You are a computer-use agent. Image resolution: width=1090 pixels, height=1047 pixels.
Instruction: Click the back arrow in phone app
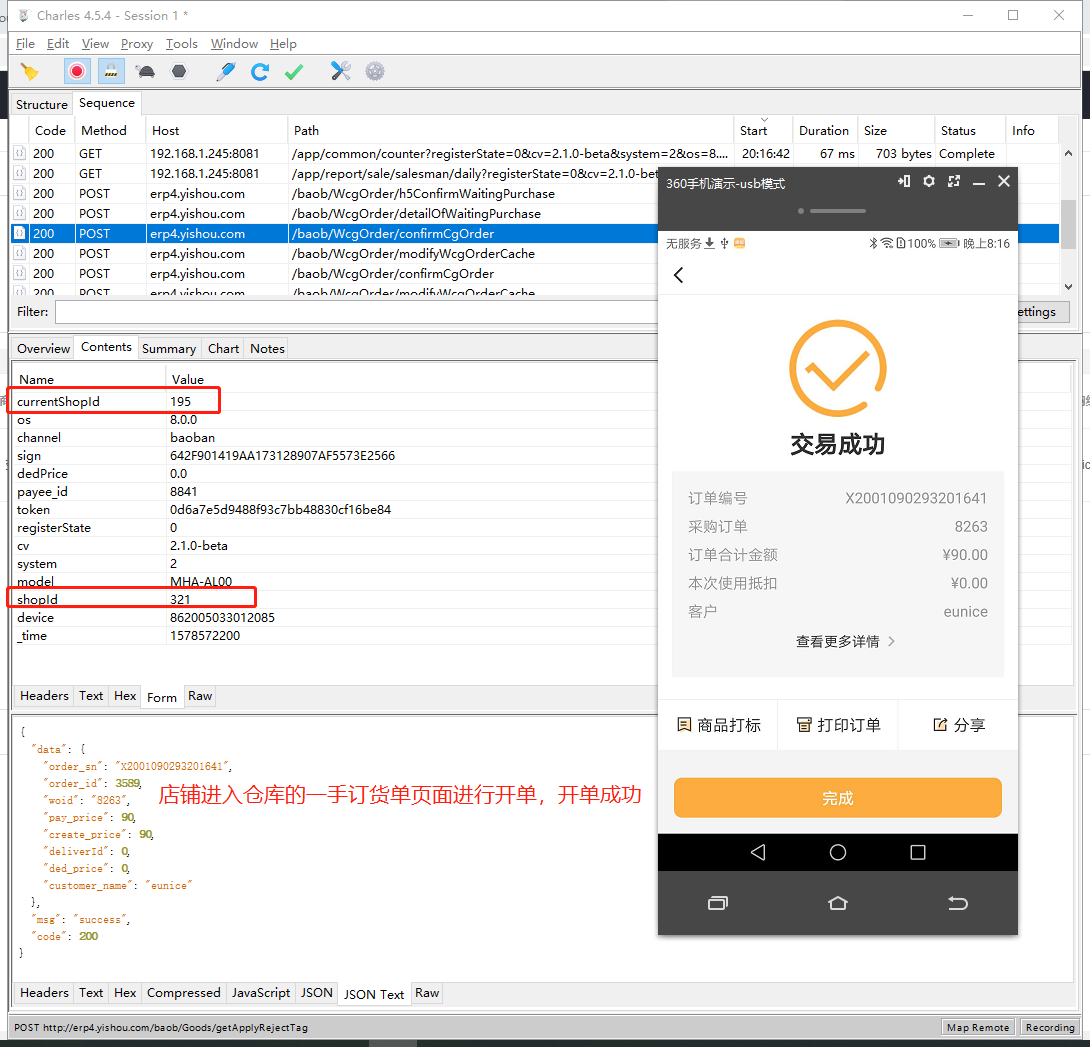[679, 275]
